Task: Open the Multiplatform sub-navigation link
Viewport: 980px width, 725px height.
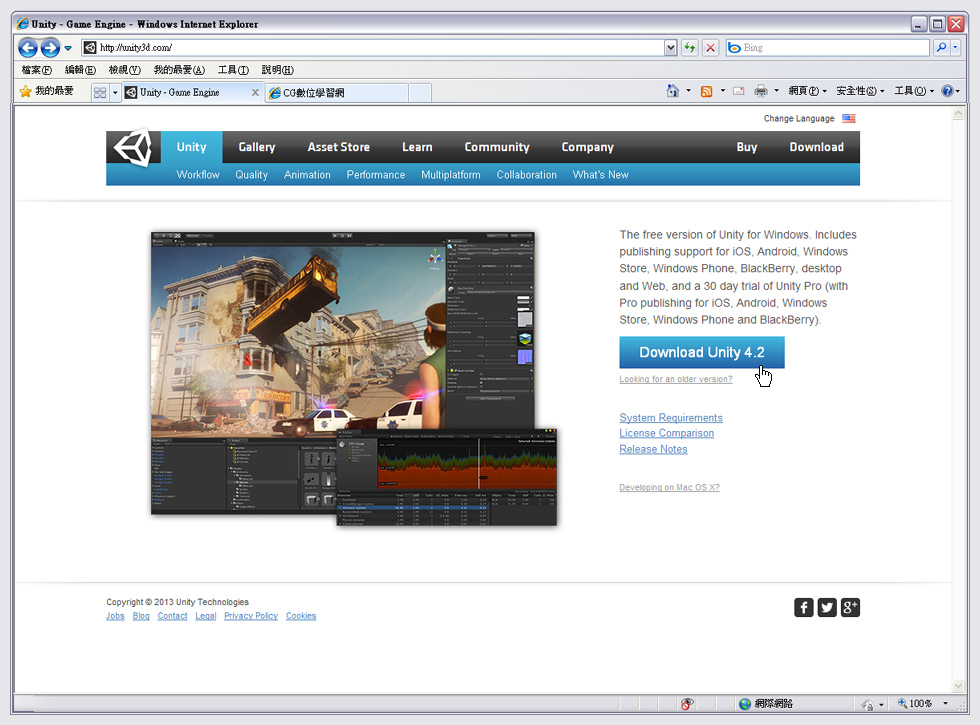Action: point(451,175)
